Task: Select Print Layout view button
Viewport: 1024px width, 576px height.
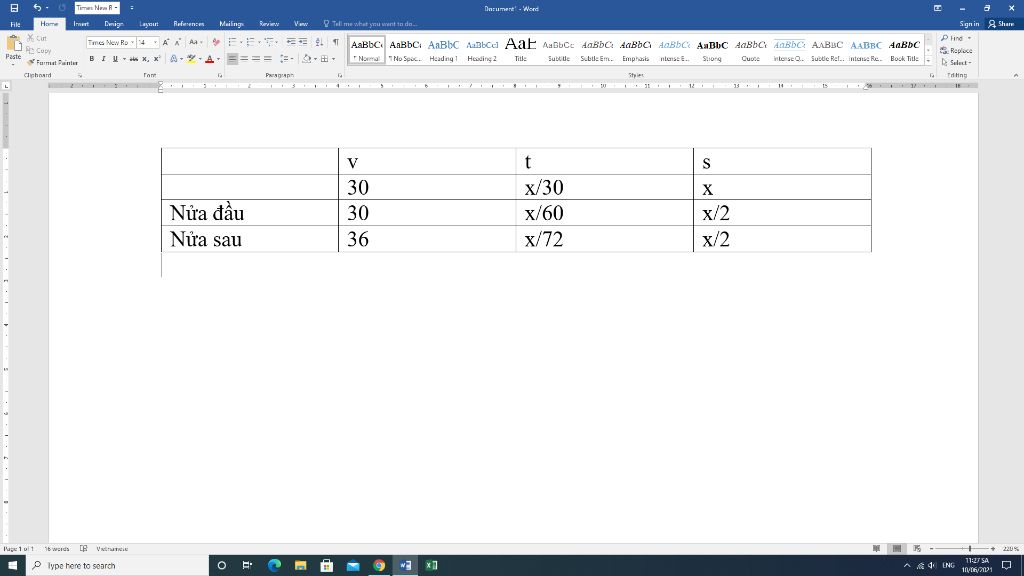Action: [897, 549]
